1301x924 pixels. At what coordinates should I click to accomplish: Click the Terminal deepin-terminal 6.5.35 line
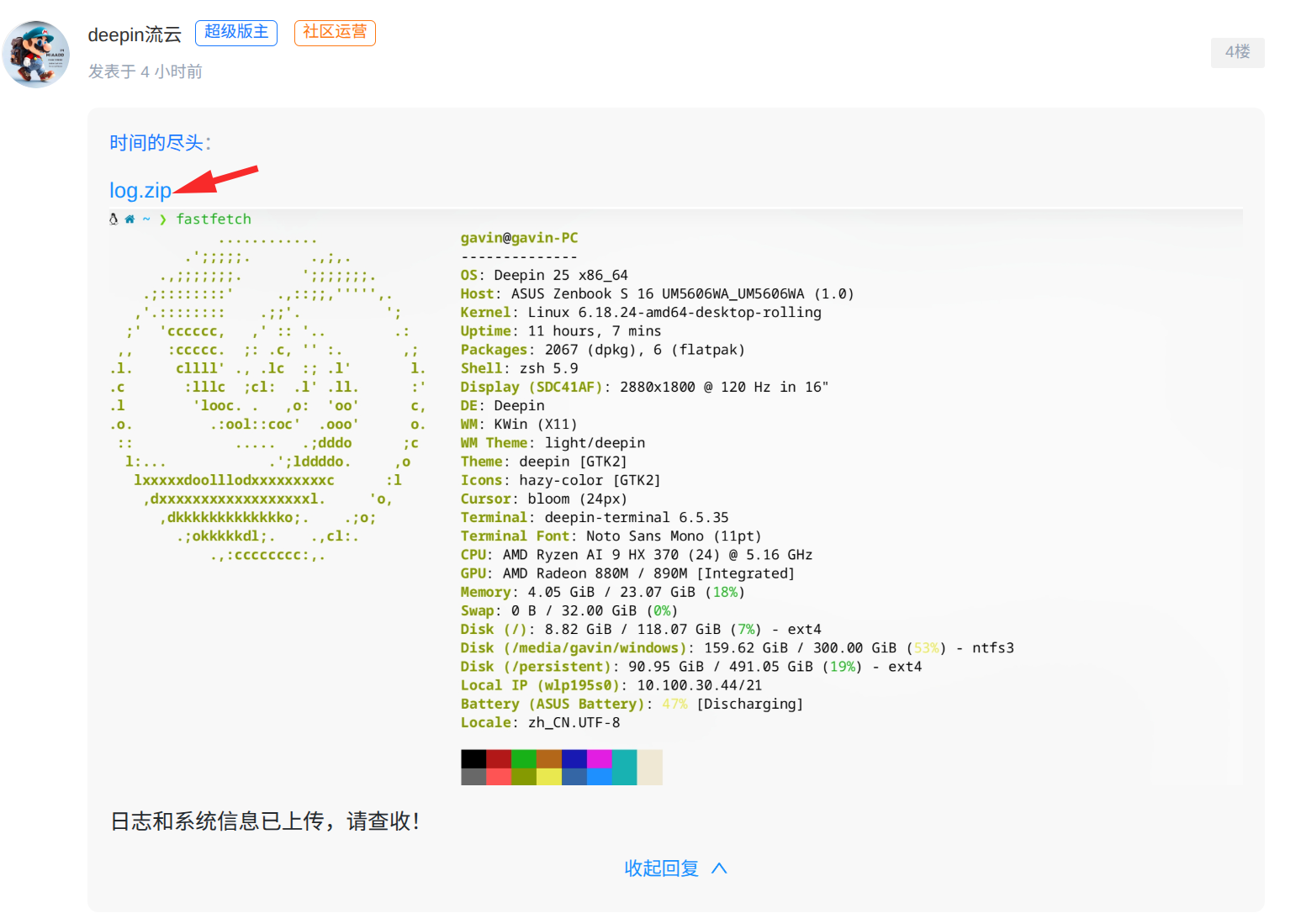[595, 517]
